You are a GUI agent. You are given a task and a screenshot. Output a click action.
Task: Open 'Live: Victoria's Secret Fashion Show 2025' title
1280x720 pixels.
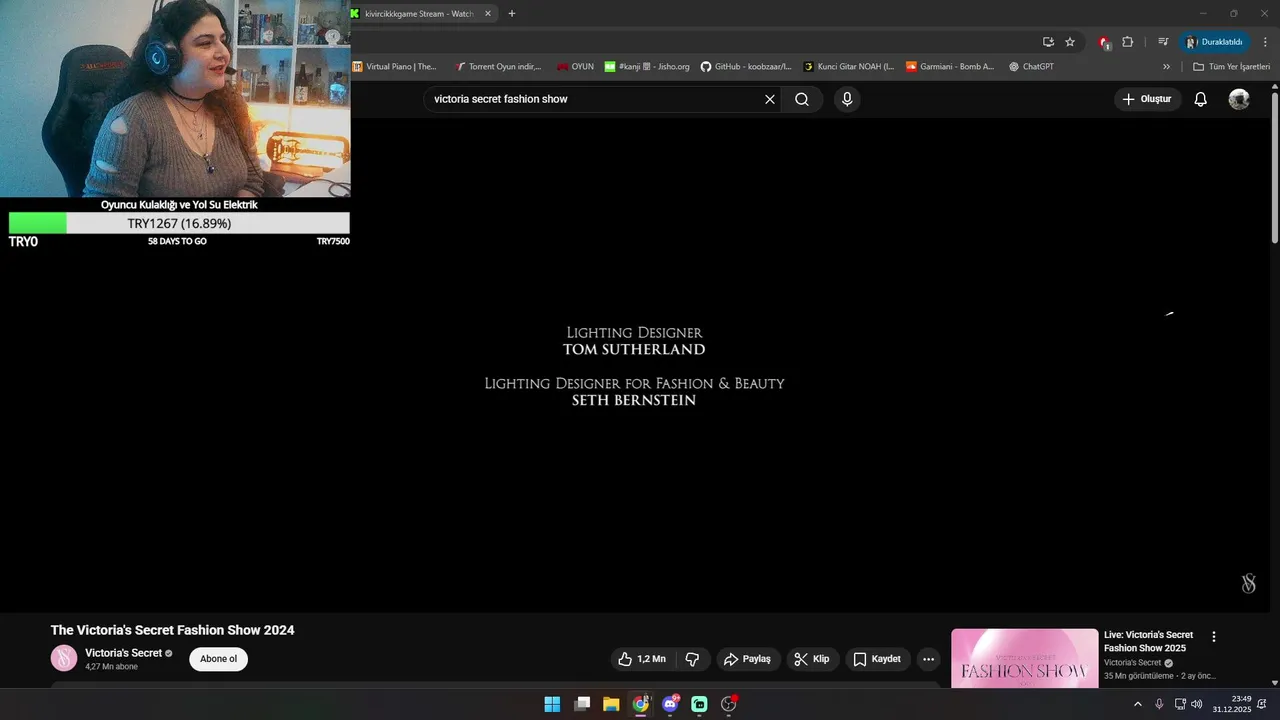[1148, 641]
